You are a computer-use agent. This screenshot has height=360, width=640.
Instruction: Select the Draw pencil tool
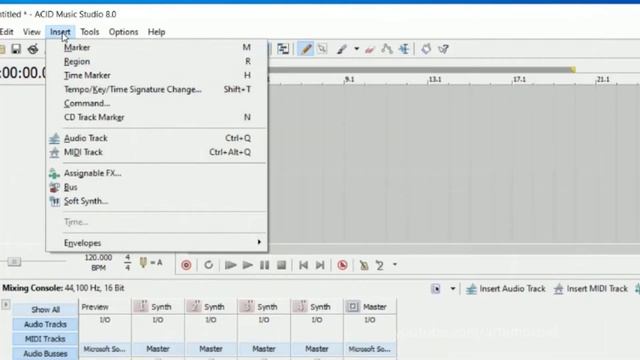click(306, 49)
